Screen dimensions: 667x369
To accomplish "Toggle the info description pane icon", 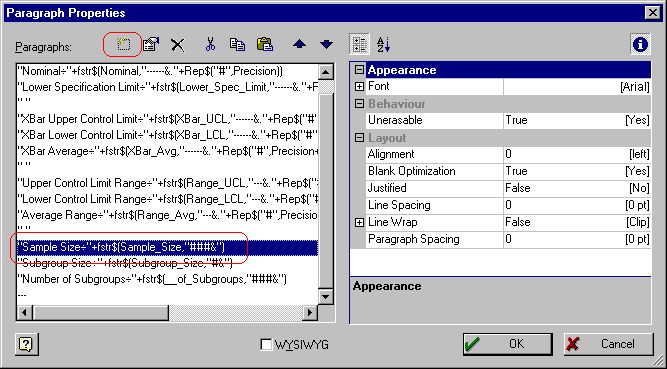I will coord(640,44).
